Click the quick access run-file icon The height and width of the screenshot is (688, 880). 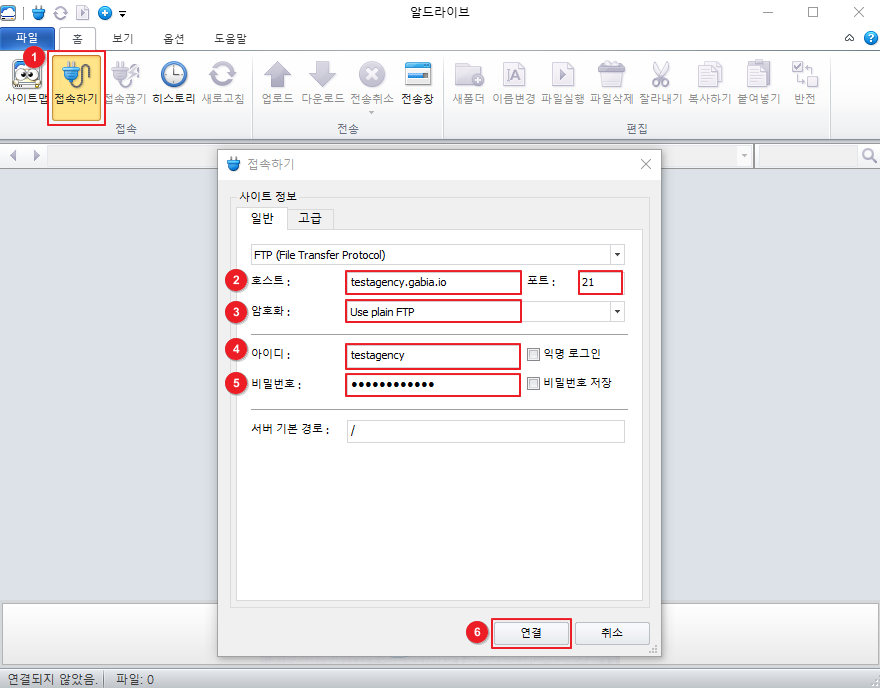[82, 12]
